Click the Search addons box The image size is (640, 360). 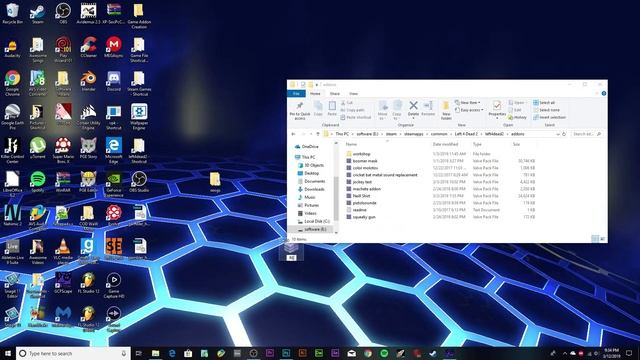pos(587,134)
